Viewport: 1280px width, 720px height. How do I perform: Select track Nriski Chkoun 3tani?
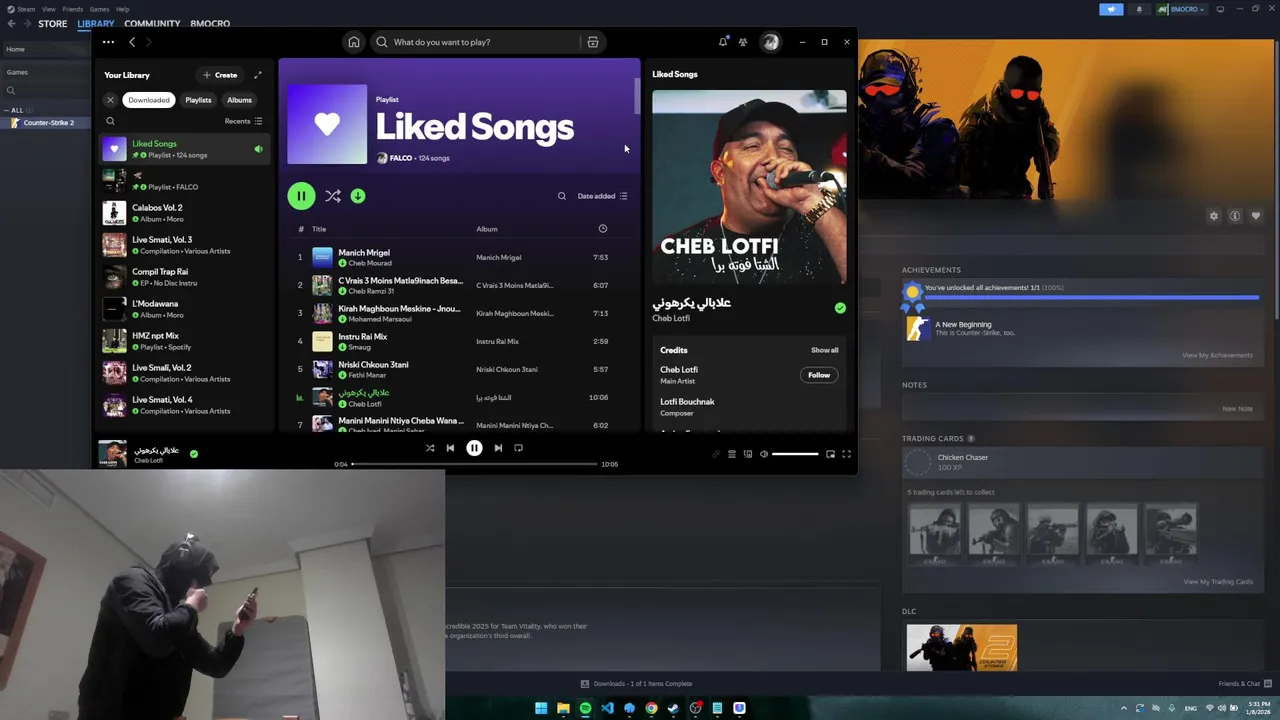pos(460,369)
